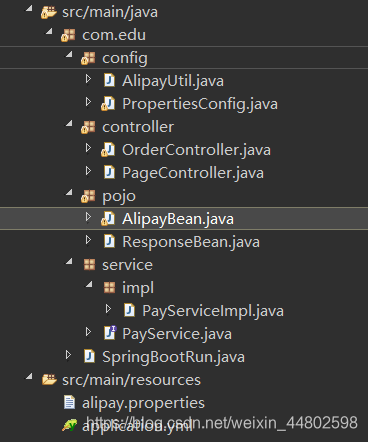Select the controller package label
Viewport: 368px width, 442px height.
click(138, 127)
